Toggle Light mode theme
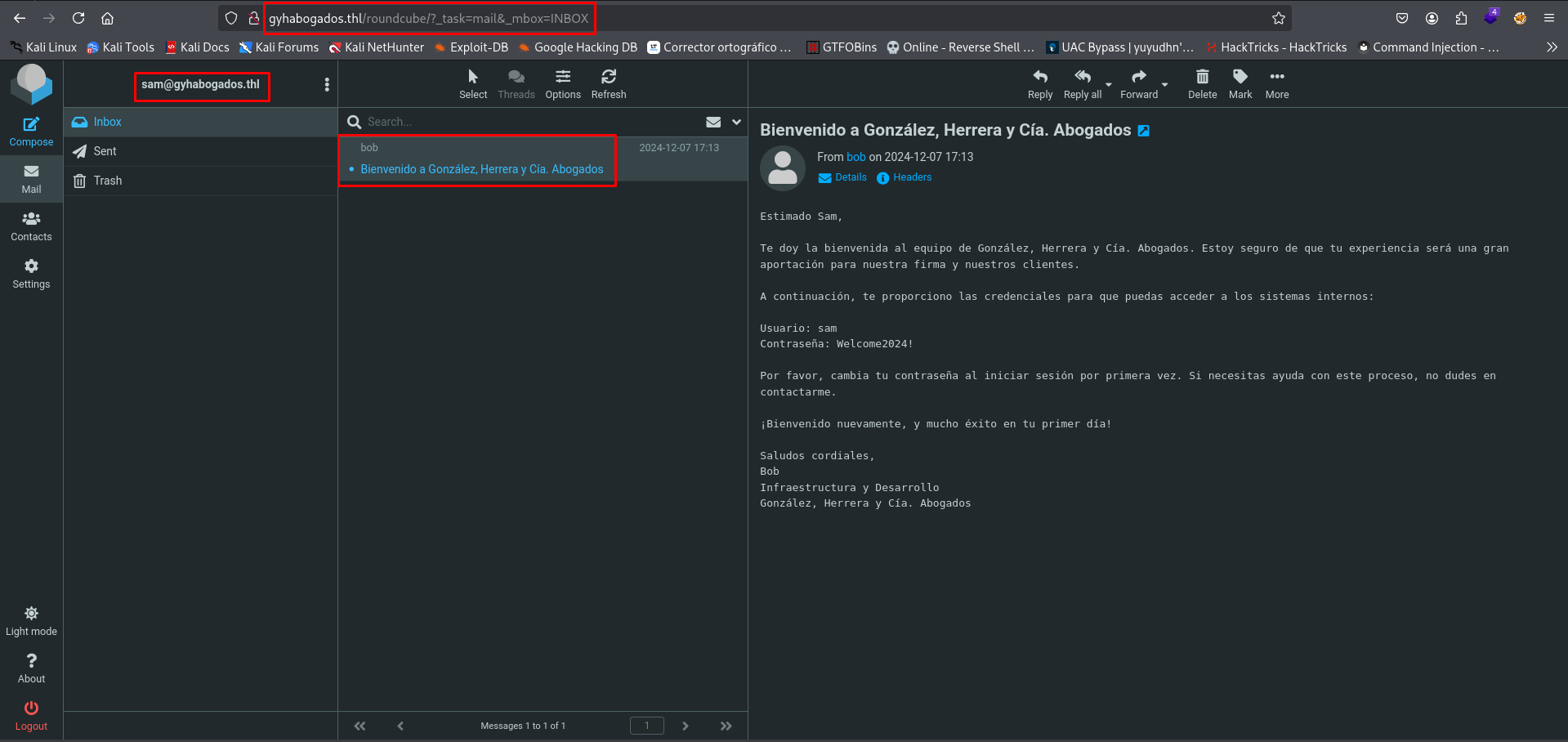The width and height of the screenshot is (1568, 742). 31,620
